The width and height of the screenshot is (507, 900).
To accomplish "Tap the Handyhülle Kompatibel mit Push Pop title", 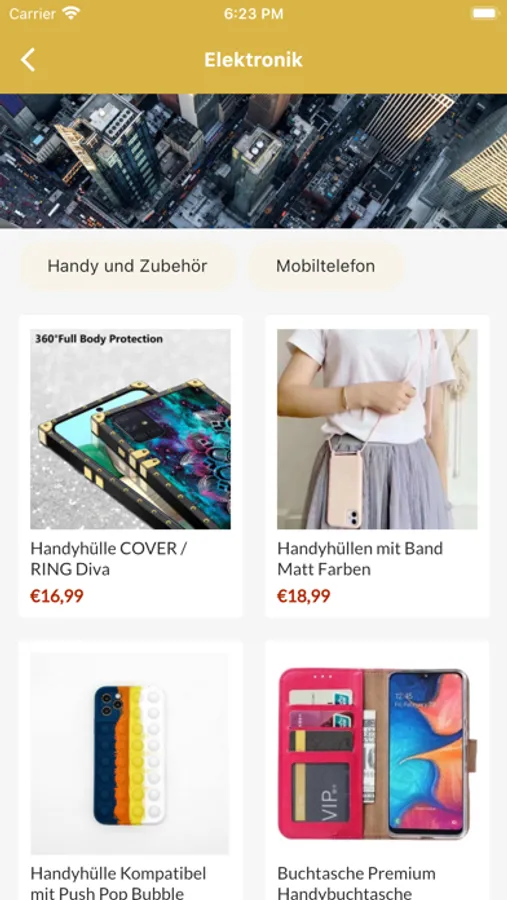I will (118, 883).
